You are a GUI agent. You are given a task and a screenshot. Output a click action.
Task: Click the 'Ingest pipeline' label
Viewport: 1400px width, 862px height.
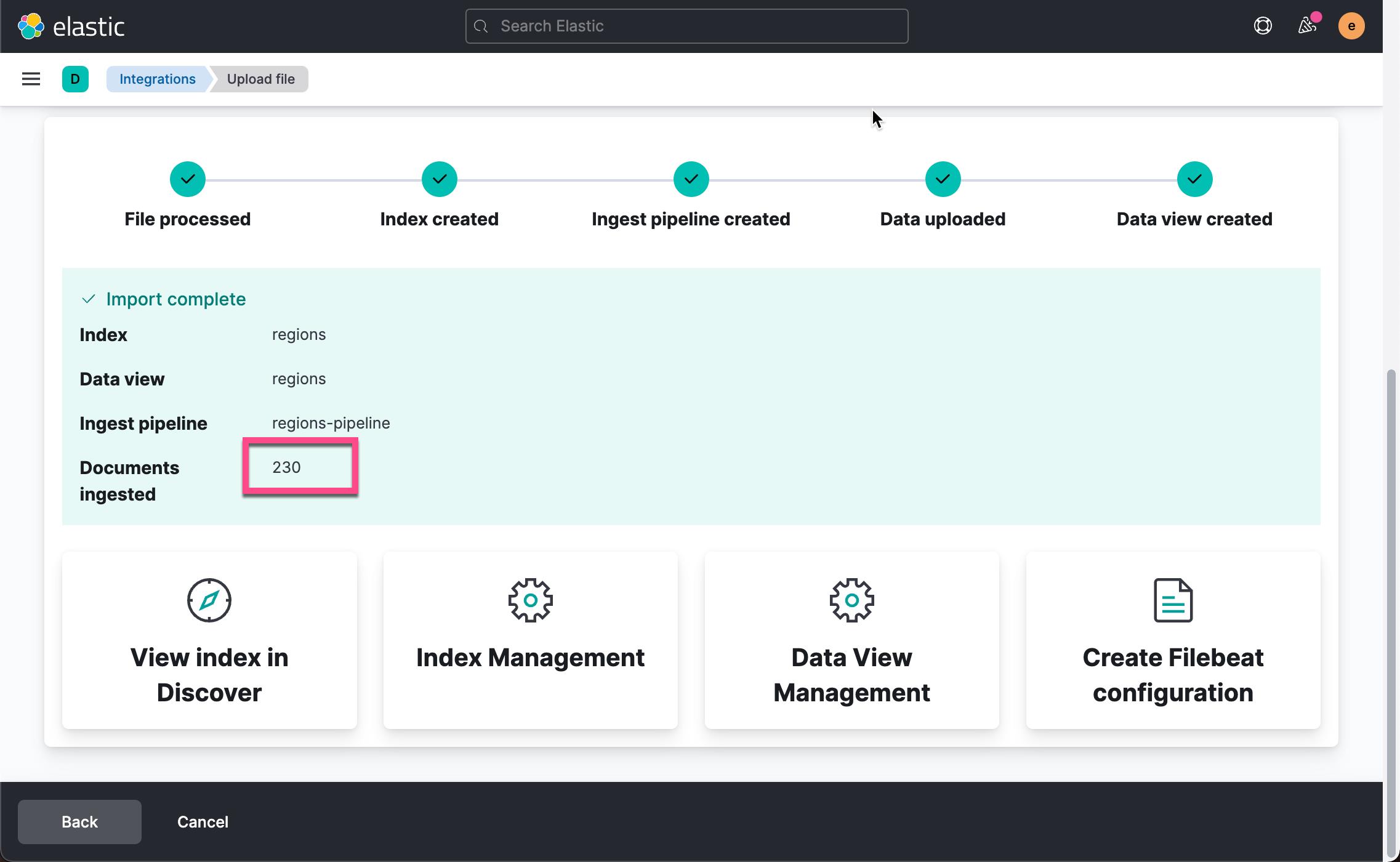143,424
